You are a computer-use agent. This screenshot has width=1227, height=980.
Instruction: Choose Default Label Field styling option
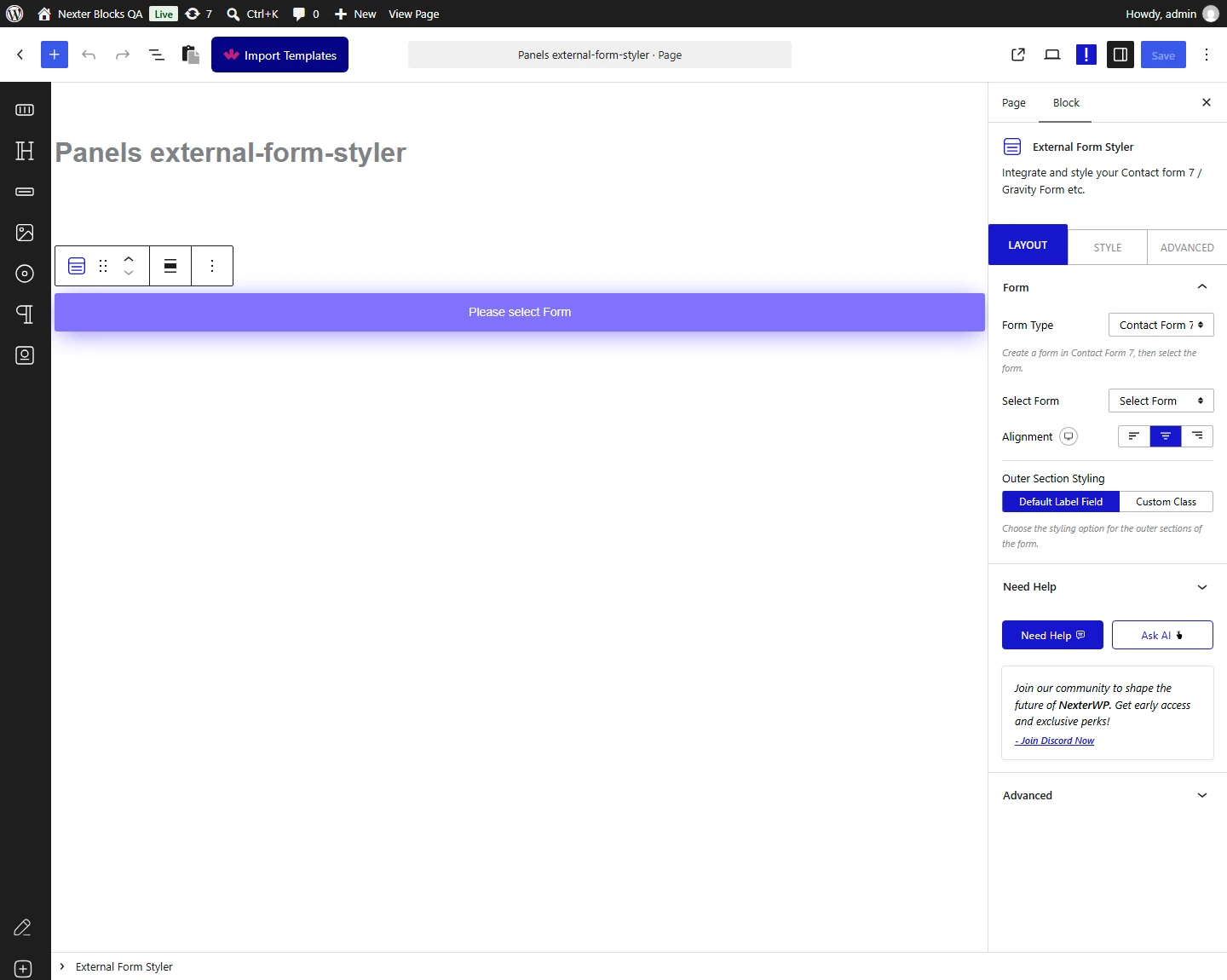point(1061,502)
